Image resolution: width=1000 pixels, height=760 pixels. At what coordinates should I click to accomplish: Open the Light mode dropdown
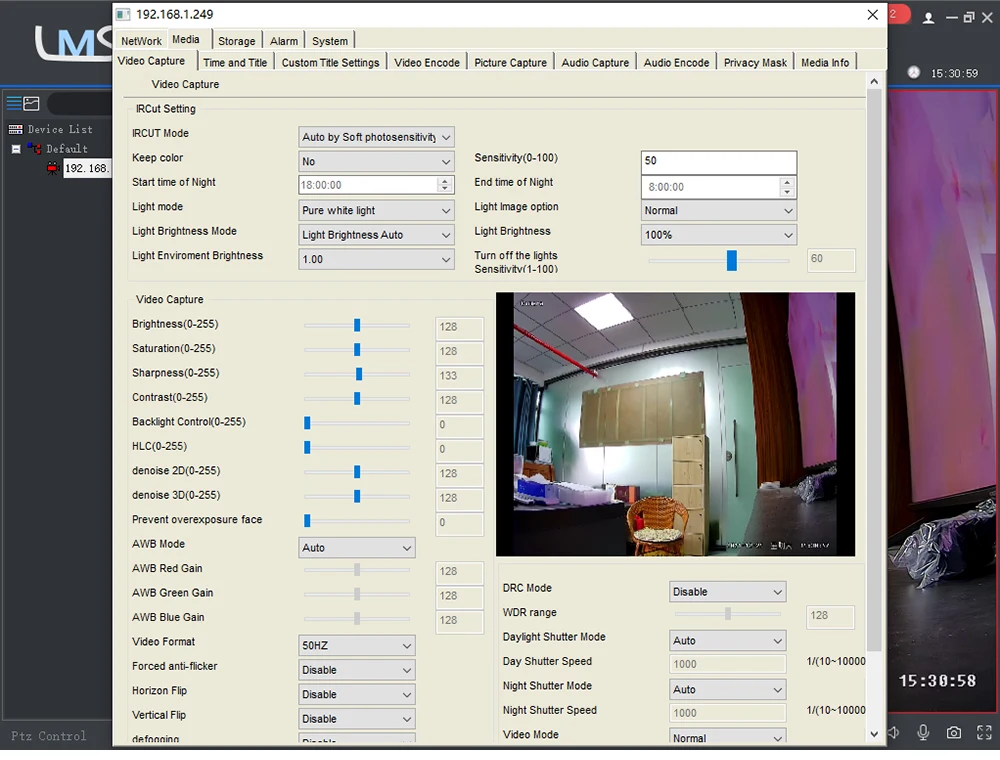[376, 210]
